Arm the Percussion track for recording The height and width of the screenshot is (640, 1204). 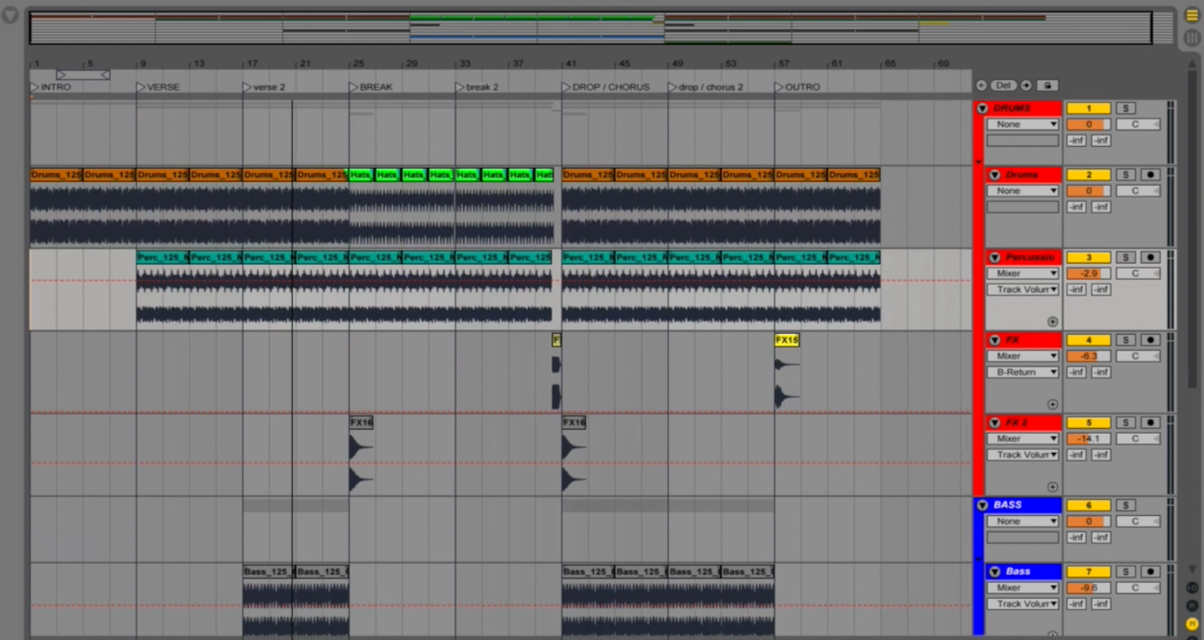[1150, 257]
